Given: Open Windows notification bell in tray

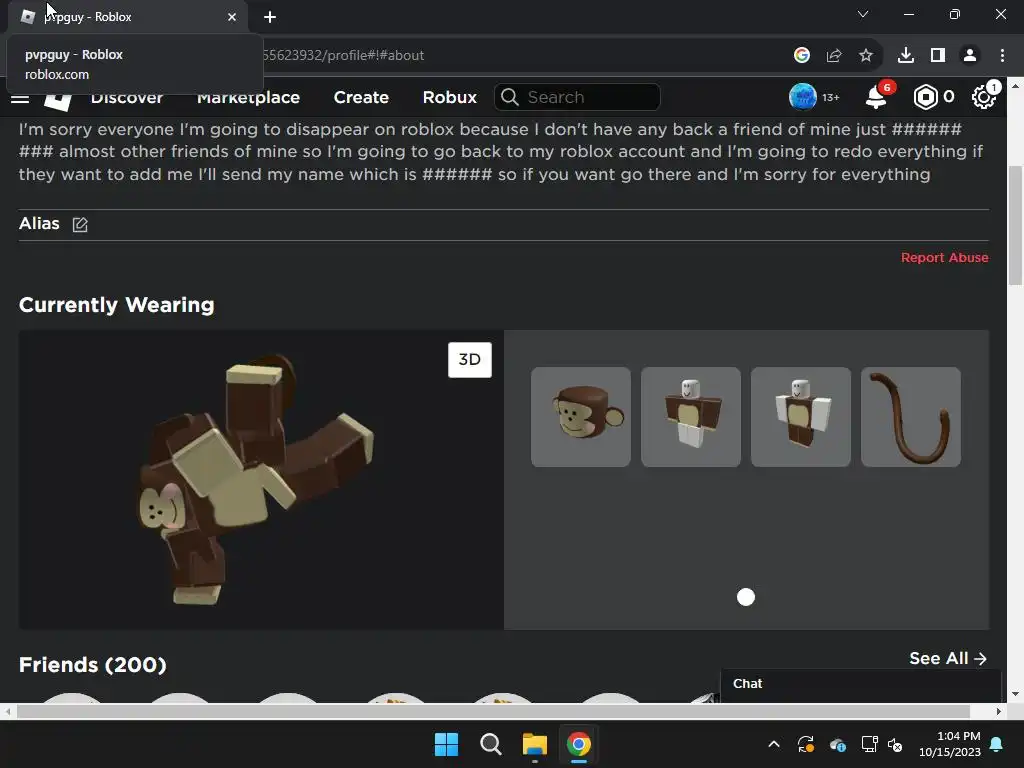Looking at the screenshot, I should point(997,744).
